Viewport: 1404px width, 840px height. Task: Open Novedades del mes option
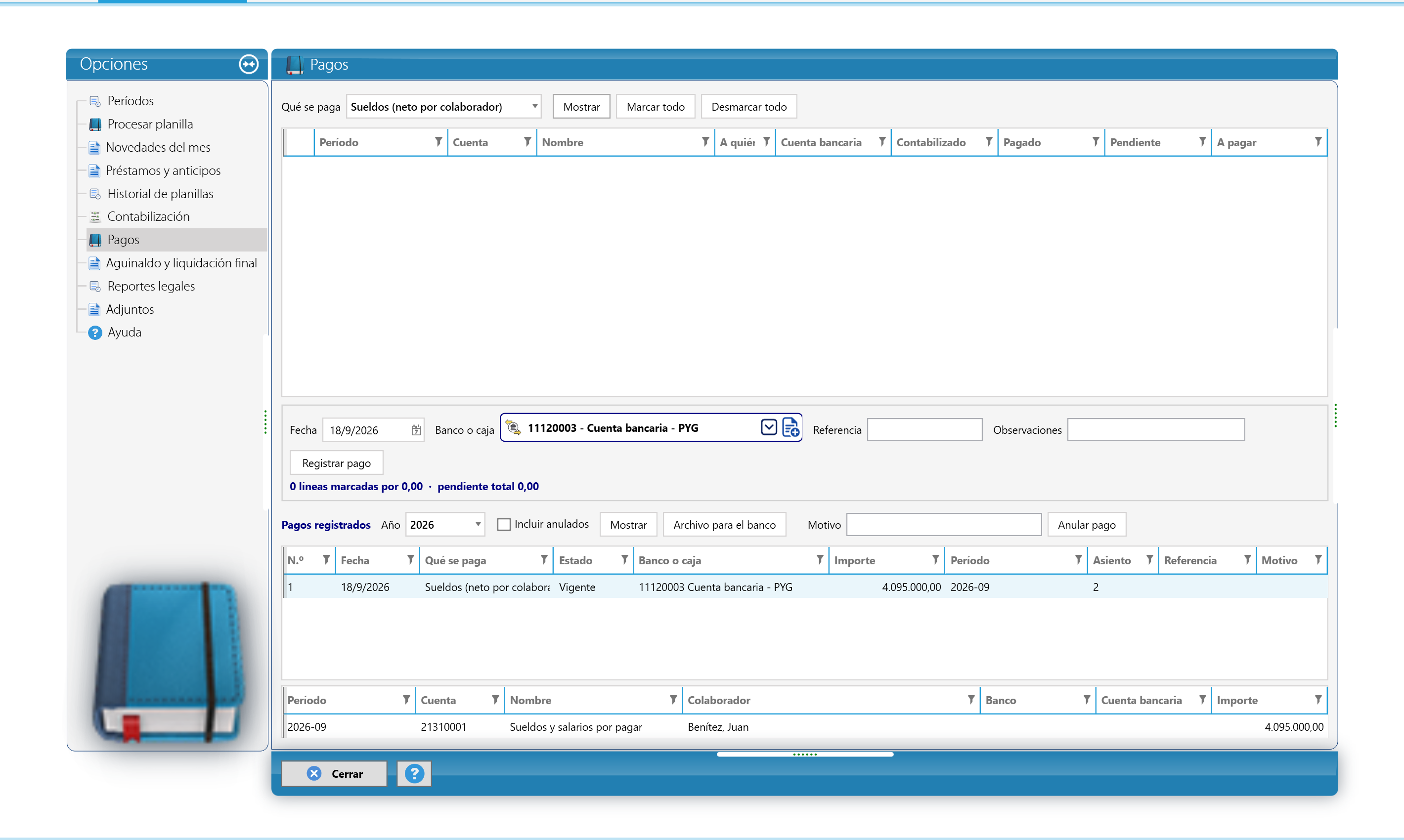158,147
